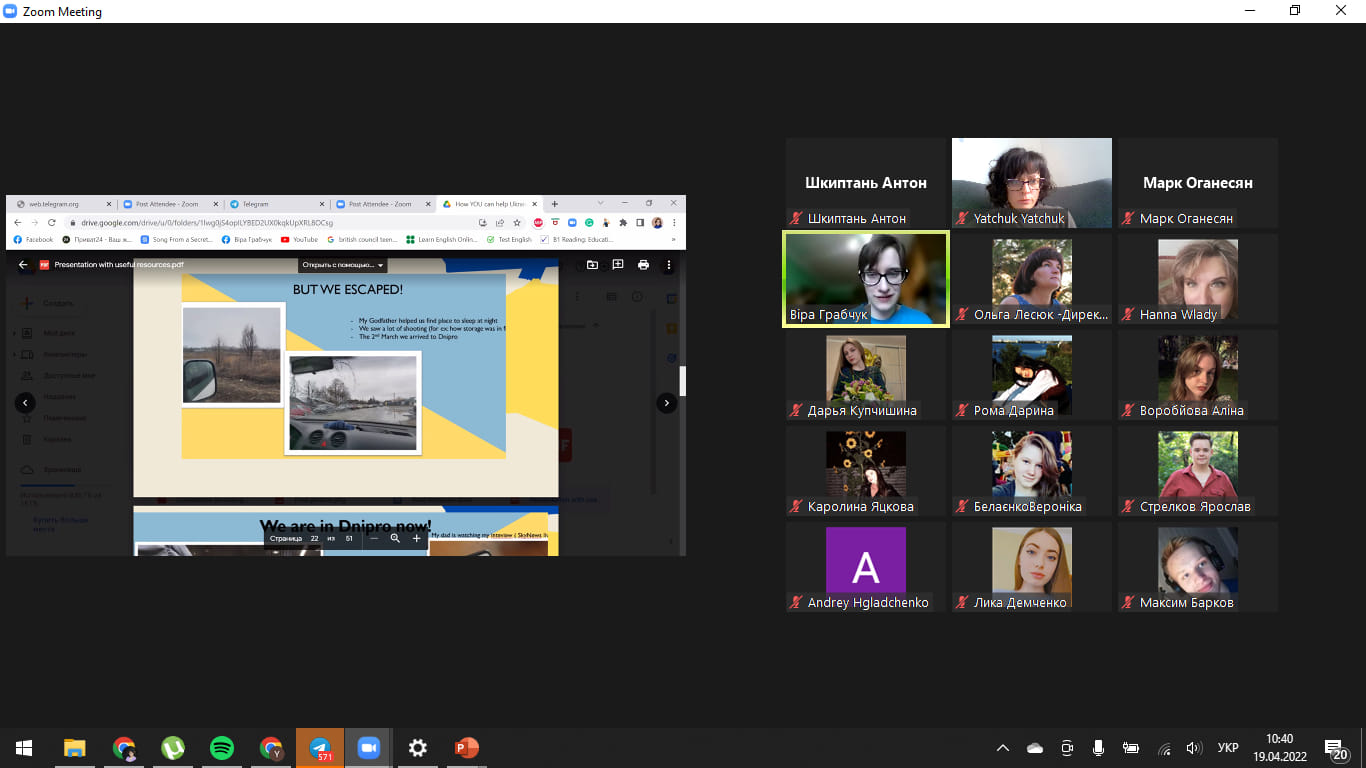Expand the bookmarks overflow chevron

coord(673,240)
